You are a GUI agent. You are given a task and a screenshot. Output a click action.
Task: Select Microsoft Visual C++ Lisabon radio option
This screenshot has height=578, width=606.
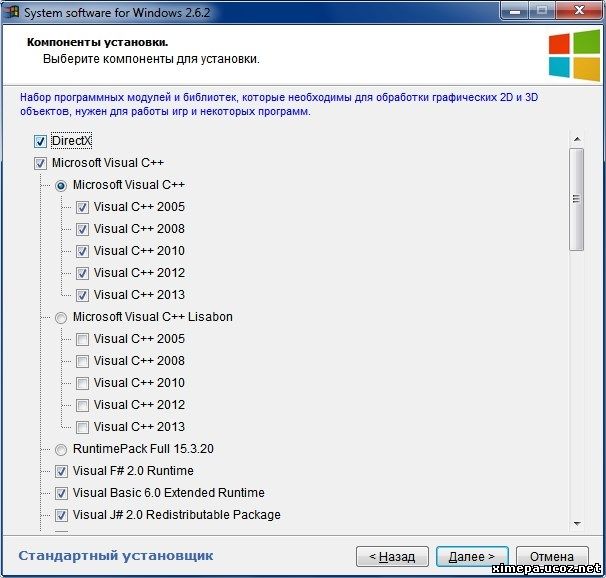coord(62,317)
